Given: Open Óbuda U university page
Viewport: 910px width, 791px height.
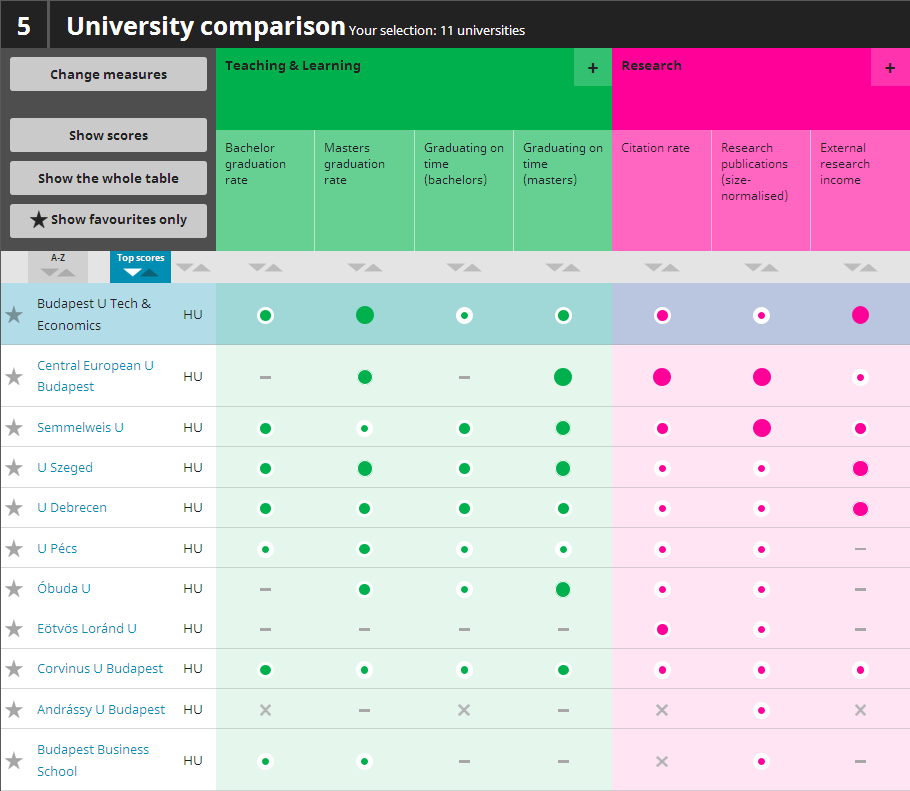Looking at the screenshot, I should pos(64,588).
